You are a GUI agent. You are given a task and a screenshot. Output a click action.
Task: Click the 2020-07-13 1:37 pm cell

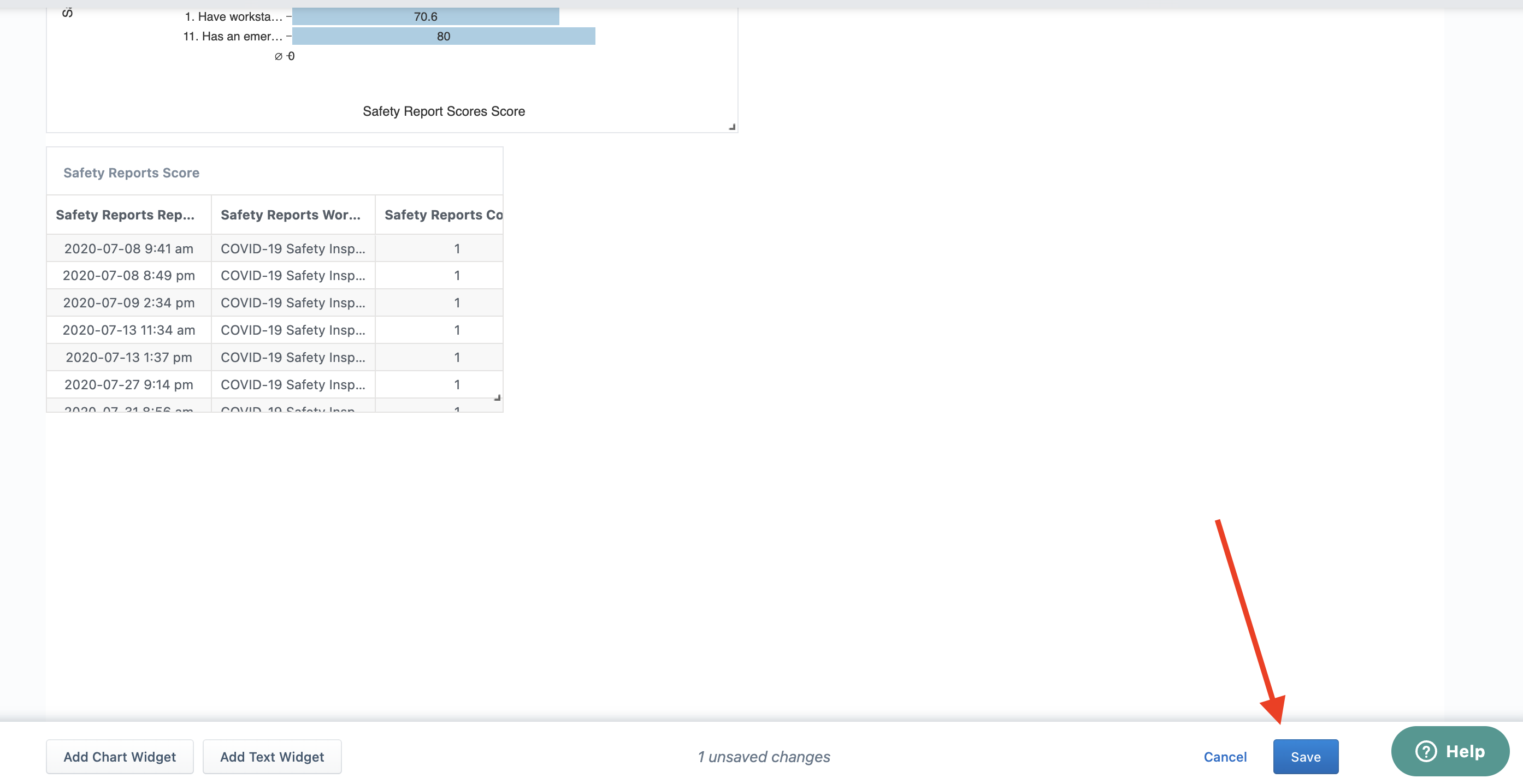(x=128, y=357)
